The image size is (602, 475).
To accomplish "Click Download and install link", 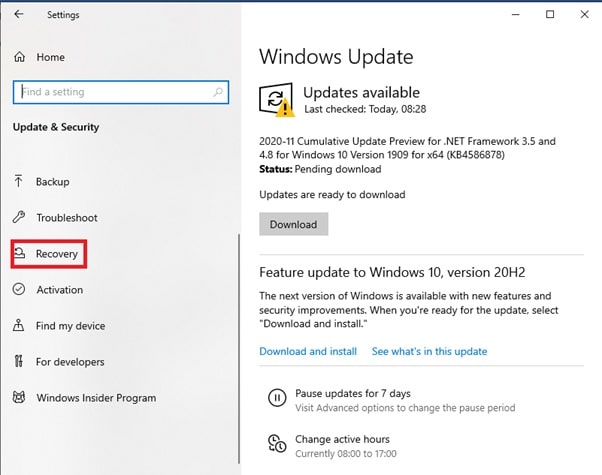I will pos(308,351).
